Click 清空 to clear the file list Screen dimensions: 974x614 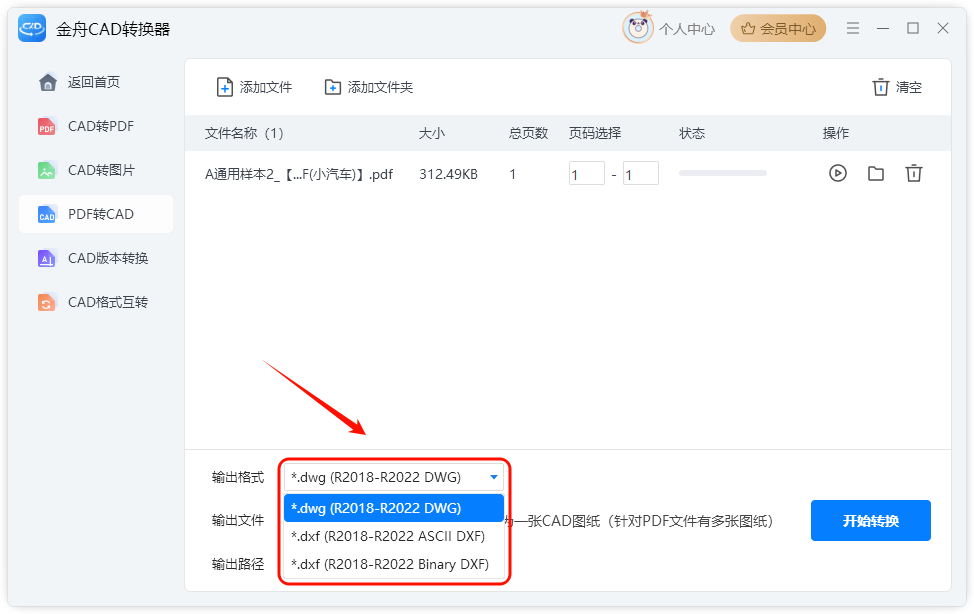[897, 87]
